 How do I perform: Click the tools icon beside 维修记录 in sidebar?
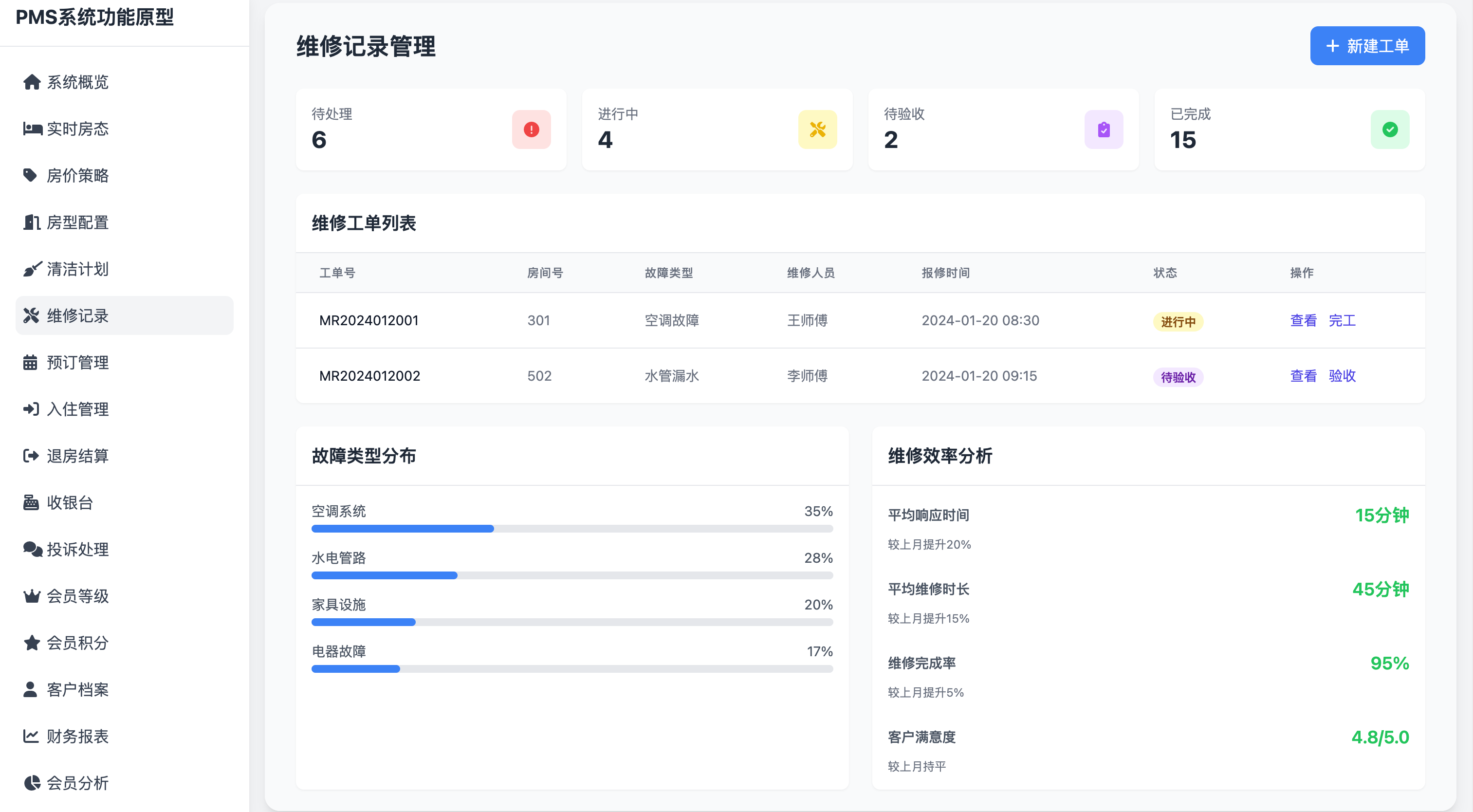31,315
